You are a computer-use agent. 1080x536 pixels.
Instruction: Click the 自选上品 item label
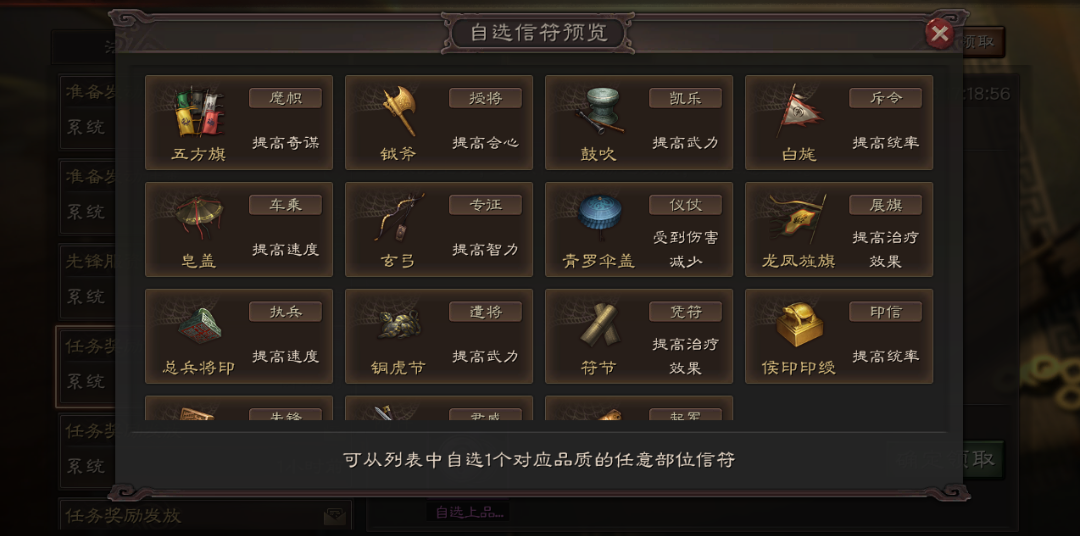[x=468, y=512]
